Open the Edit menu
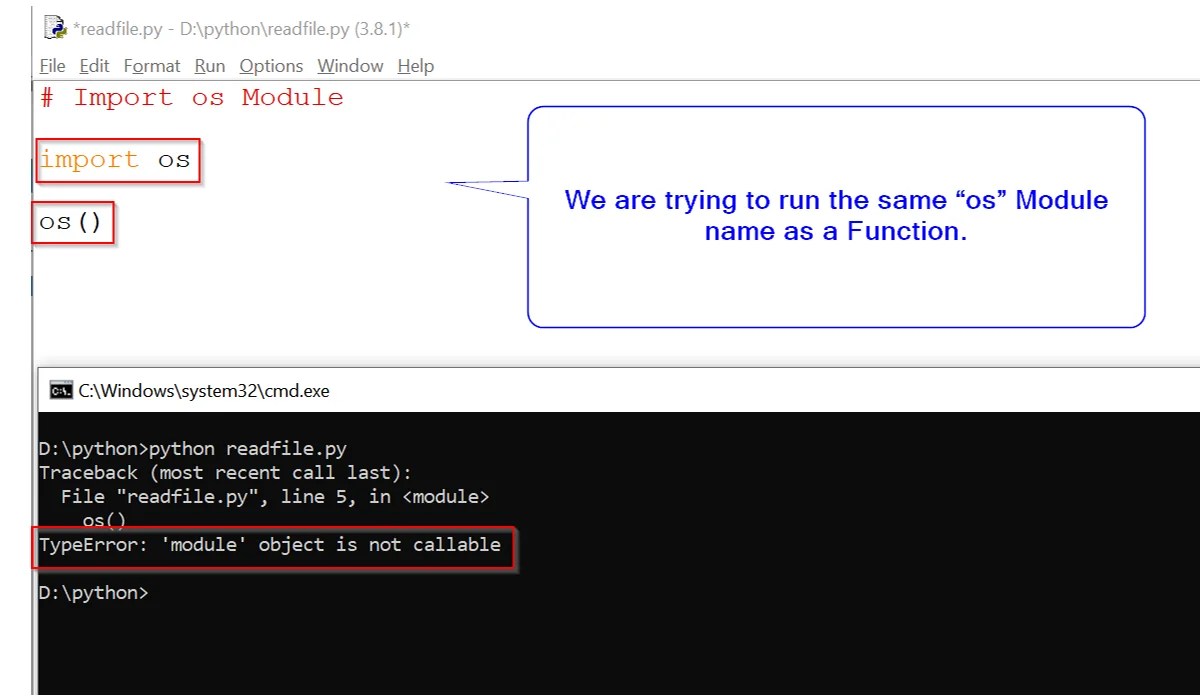 pos(93,66)
